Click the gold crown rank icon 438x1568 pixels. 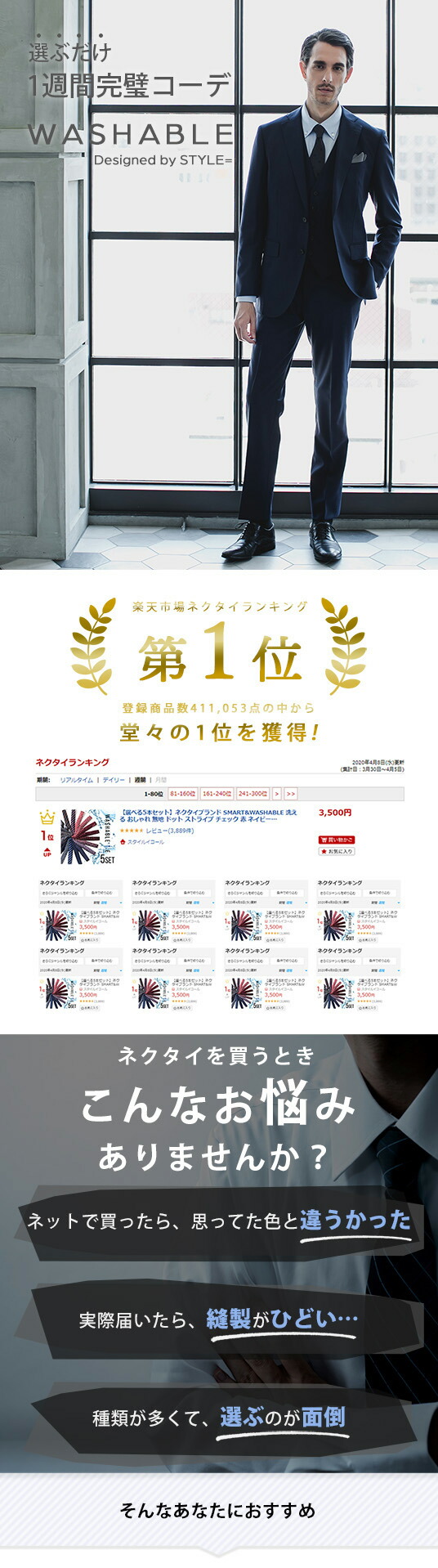[47, 817]
